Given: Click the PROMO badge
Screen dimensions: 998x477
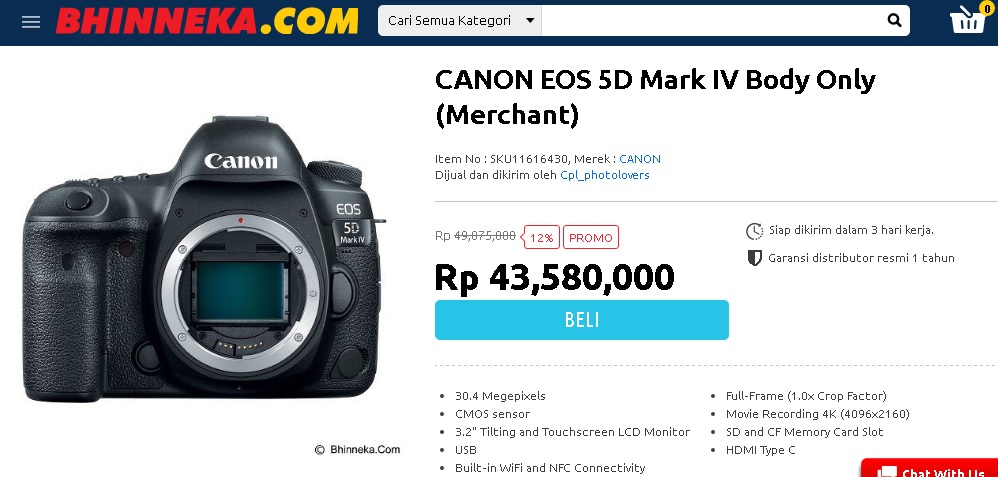Looking at the screenshot, I should coord(591,238).
